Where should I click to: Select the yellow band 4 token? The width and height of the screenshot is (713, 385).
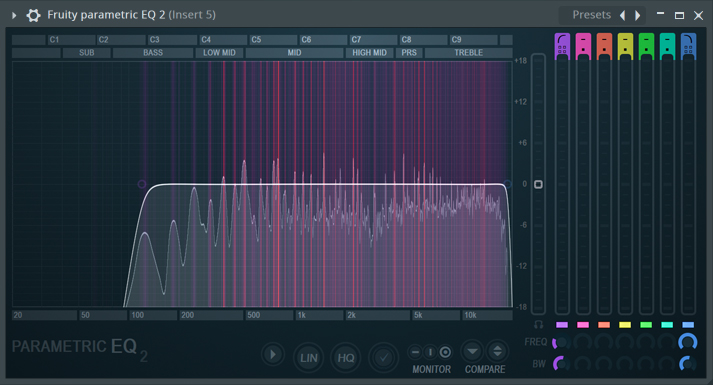(625, 46)
